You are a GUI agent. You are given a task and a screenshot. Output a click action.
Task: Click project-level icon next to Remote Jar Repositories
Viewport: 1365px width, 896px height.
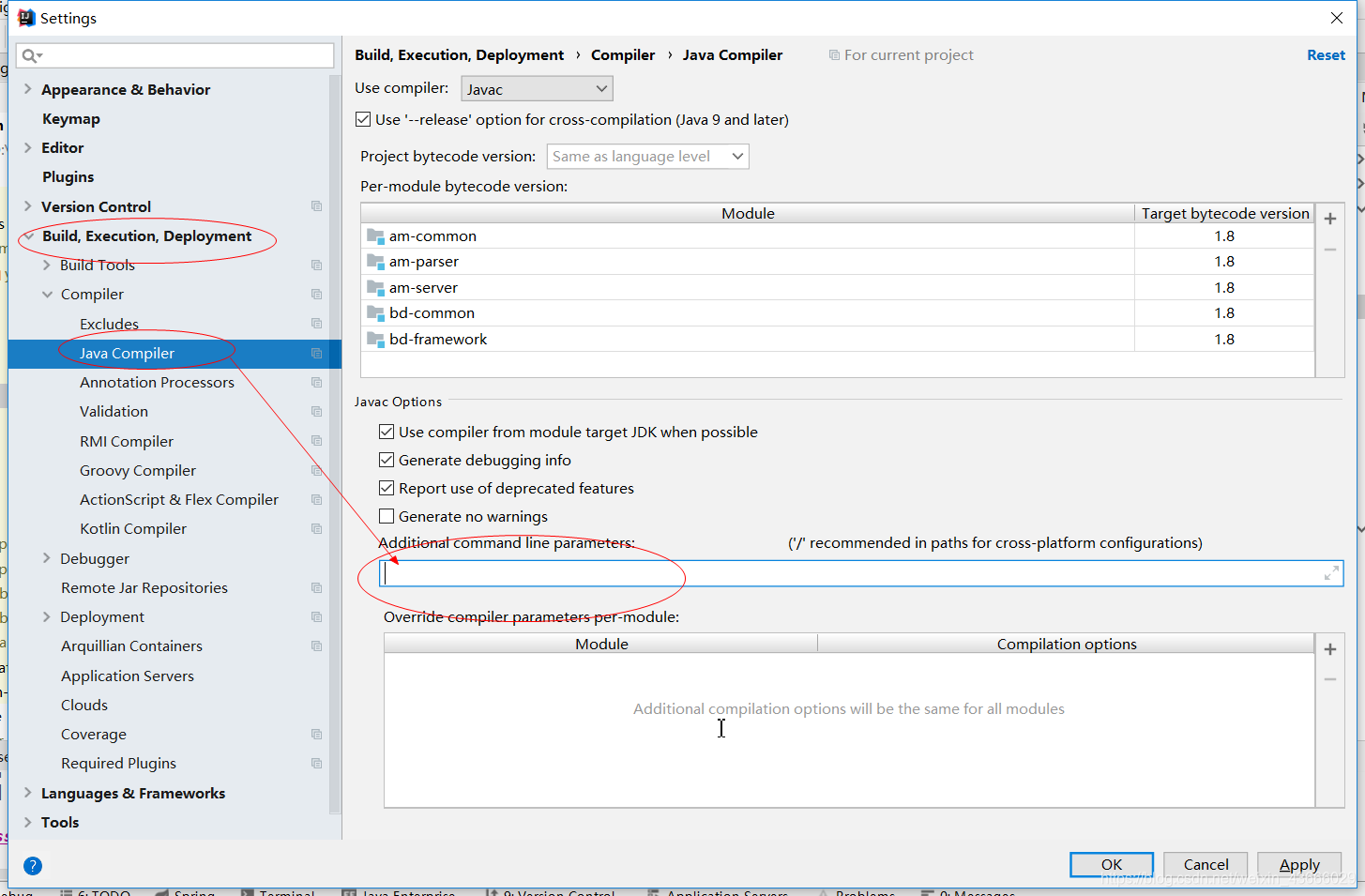(x=316, y=588)
